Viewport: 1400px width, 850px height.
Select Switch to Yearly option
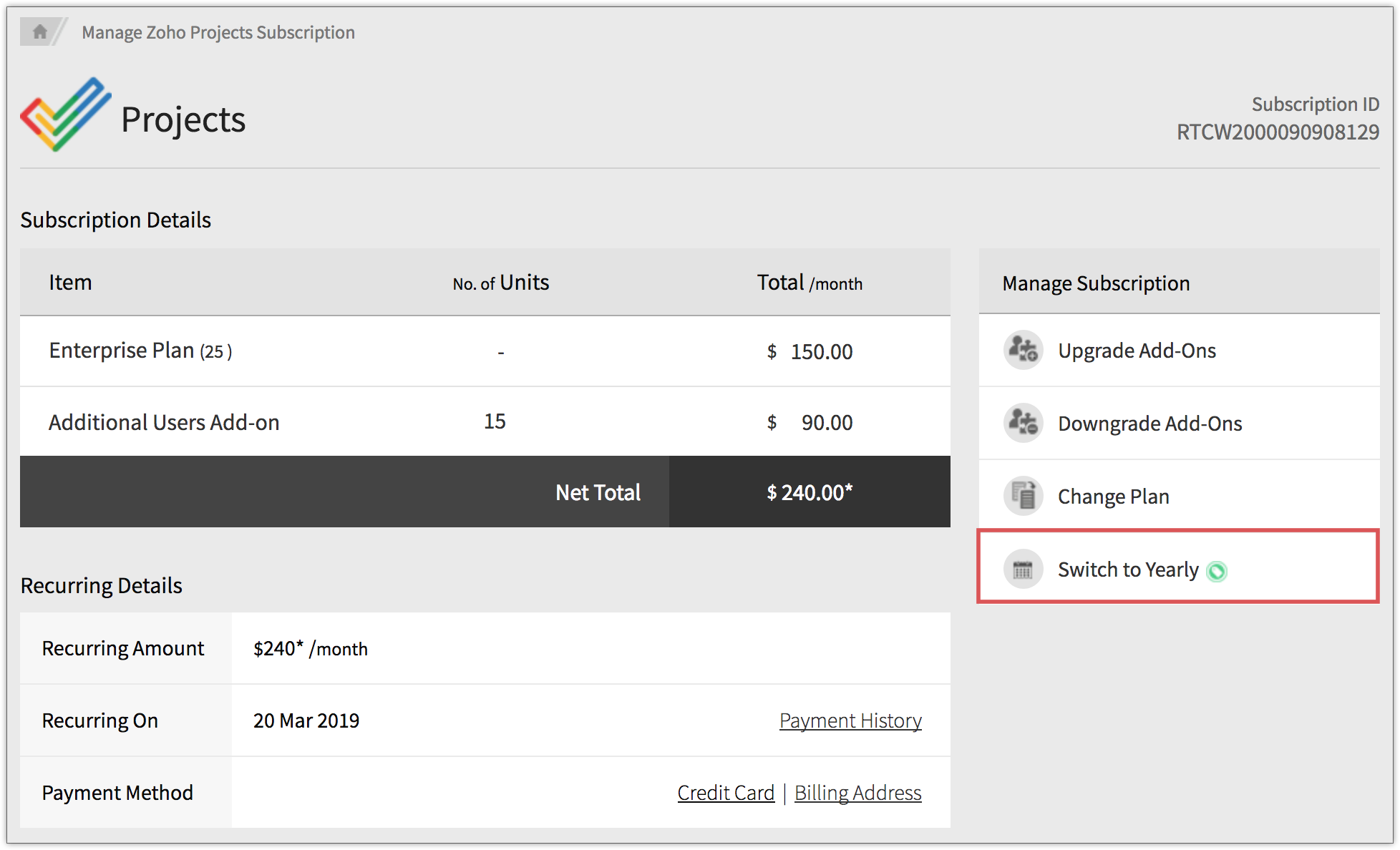[x=1127, y=570]
